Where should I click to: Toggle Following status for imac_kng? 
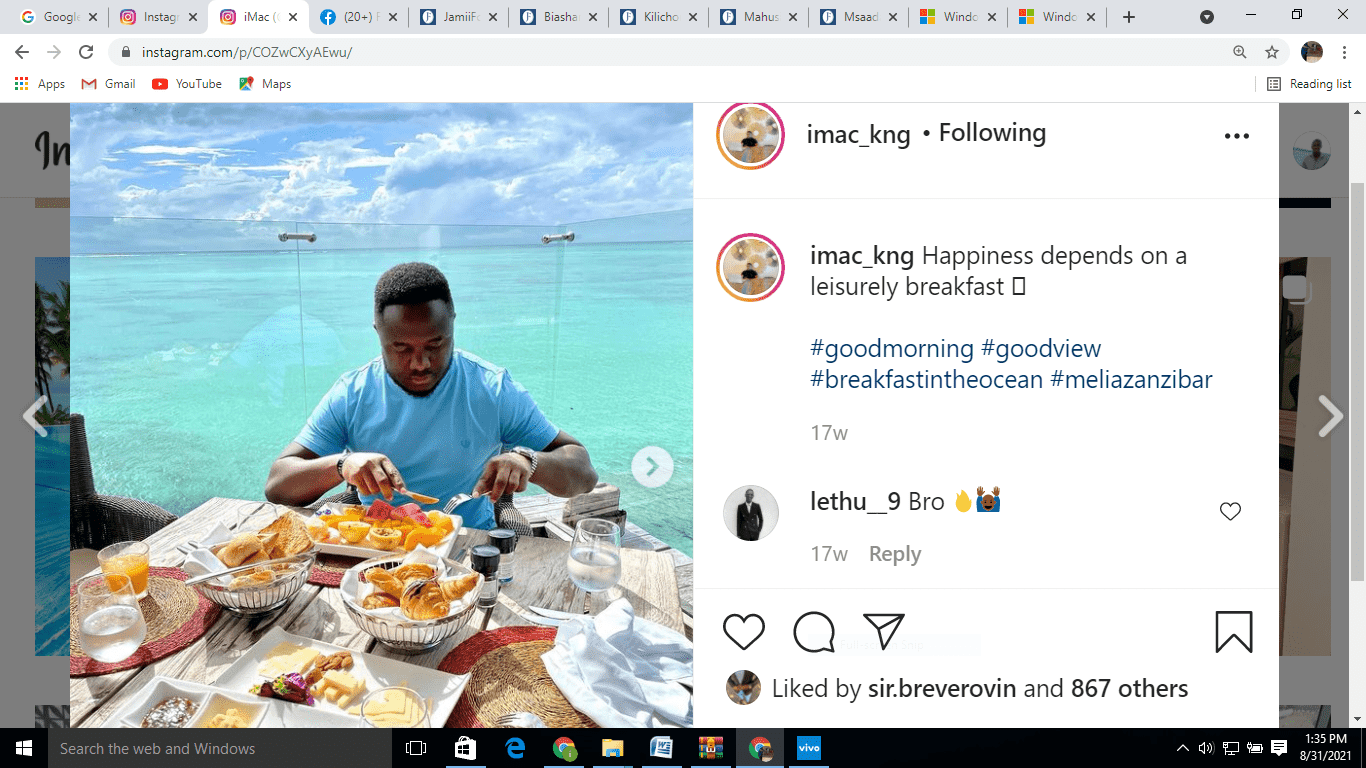click(x=992, y=133)
